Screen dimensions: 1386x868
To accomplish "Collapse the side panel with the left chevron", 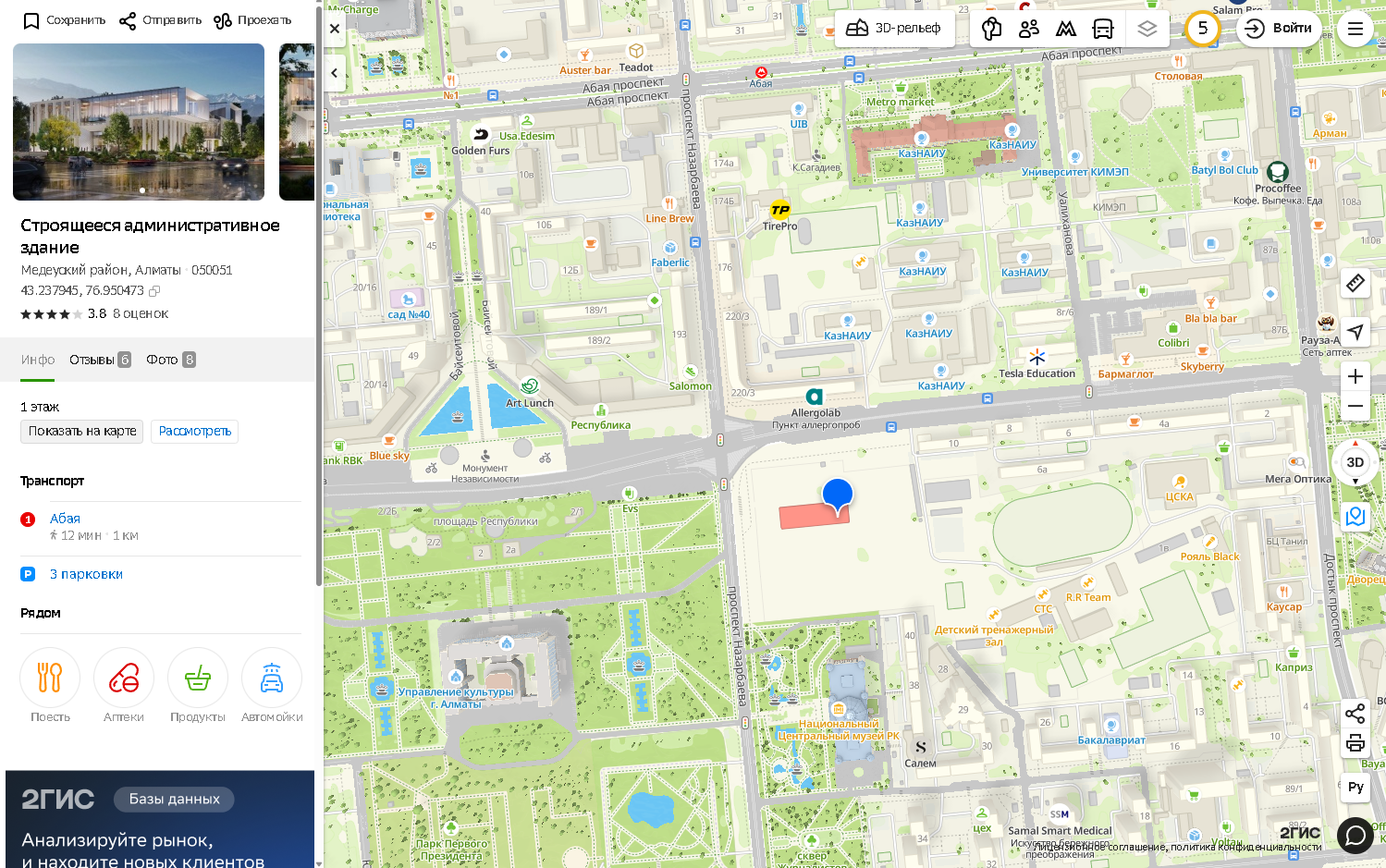I will pos(335,72).
